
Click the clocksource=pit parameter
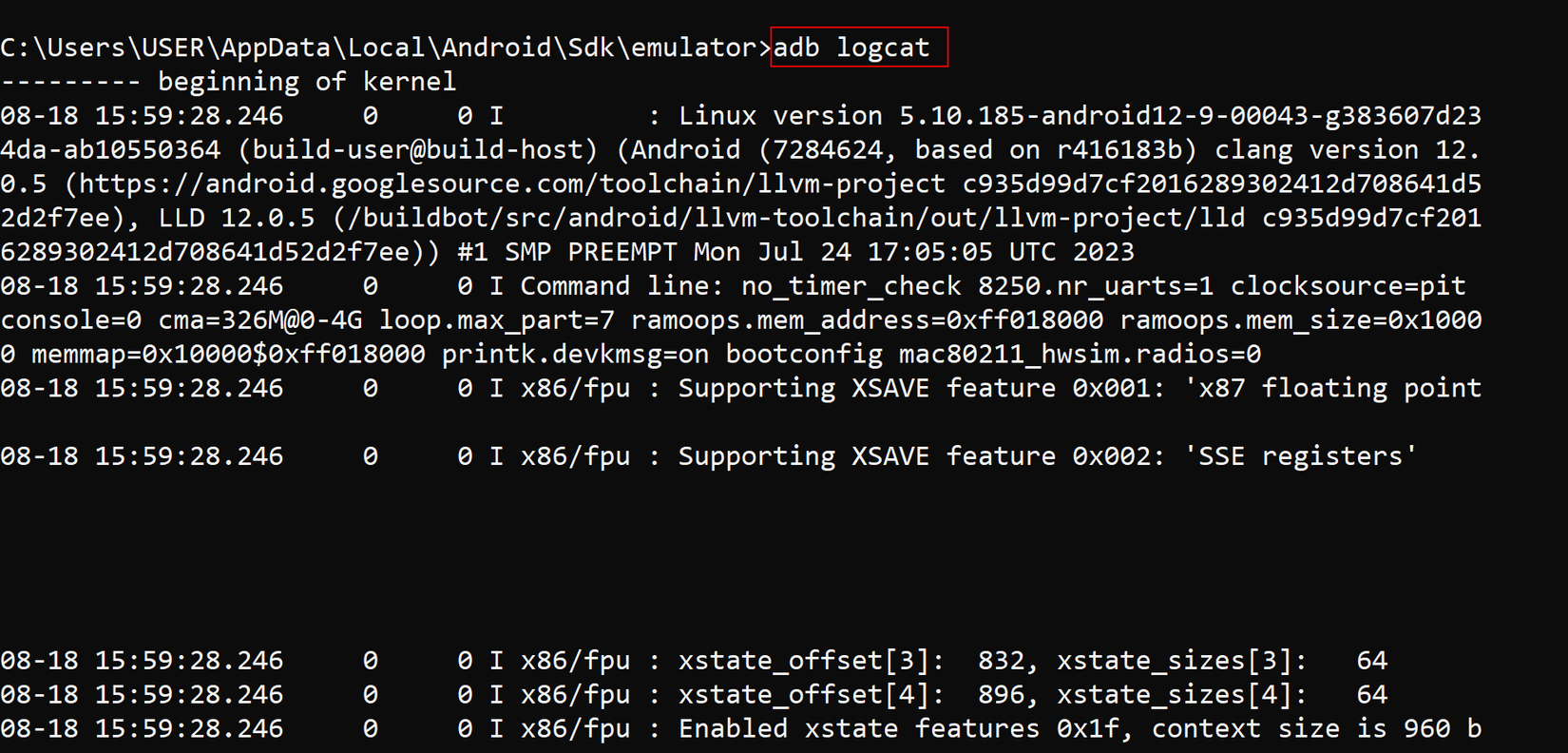[1348, 286]
